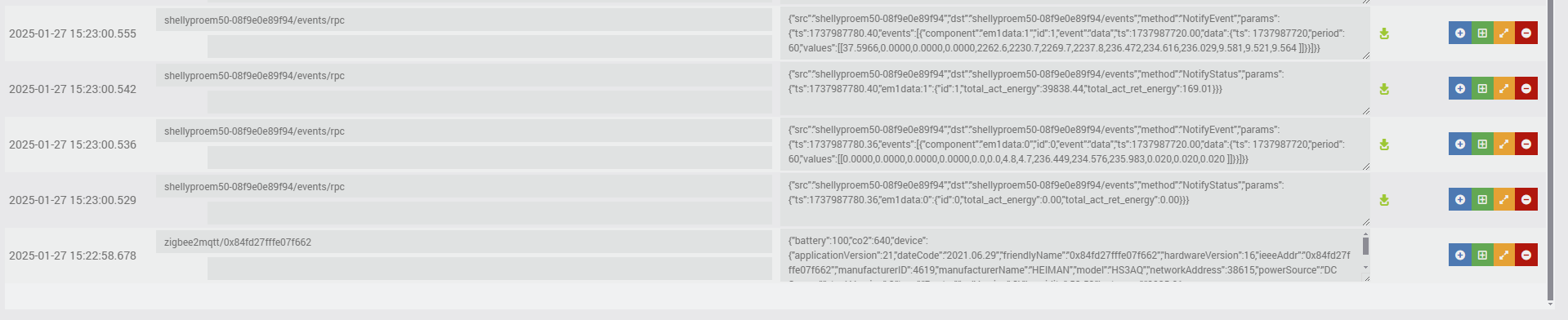Download payload of the 15:23:00.536 message
The image size is (1568, 320).
tap(1384, 144)
